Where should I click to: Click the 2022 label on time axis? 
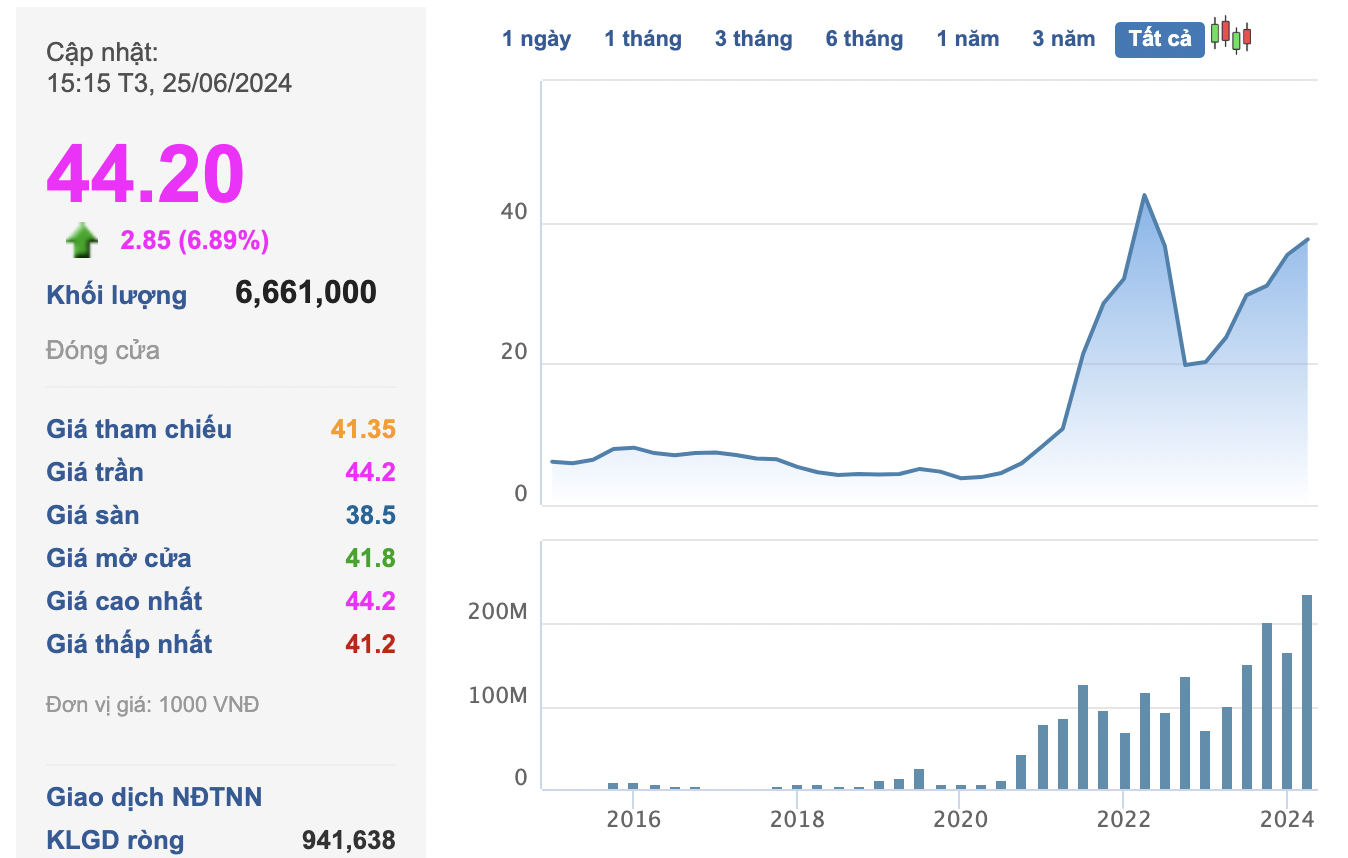pos(1123,820)
